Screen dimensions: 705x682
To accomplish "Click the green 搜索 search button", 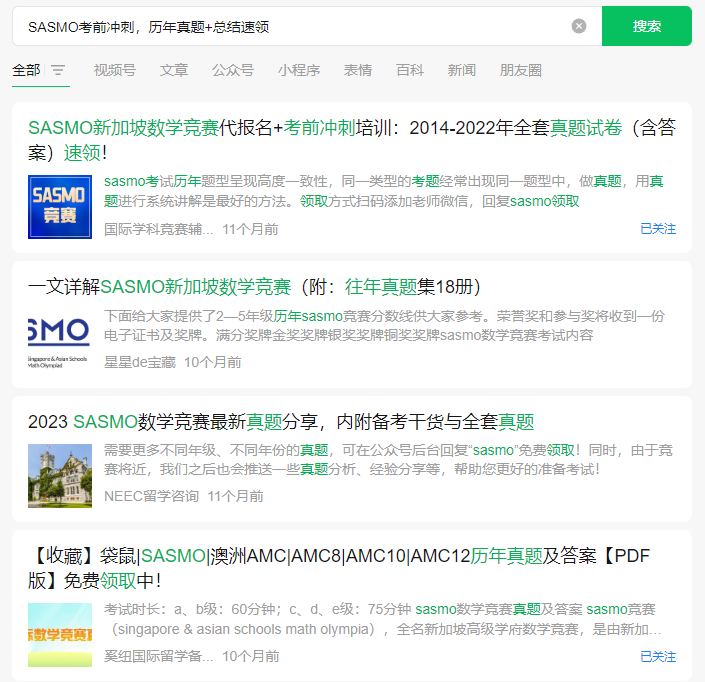I will coord(647,26).
